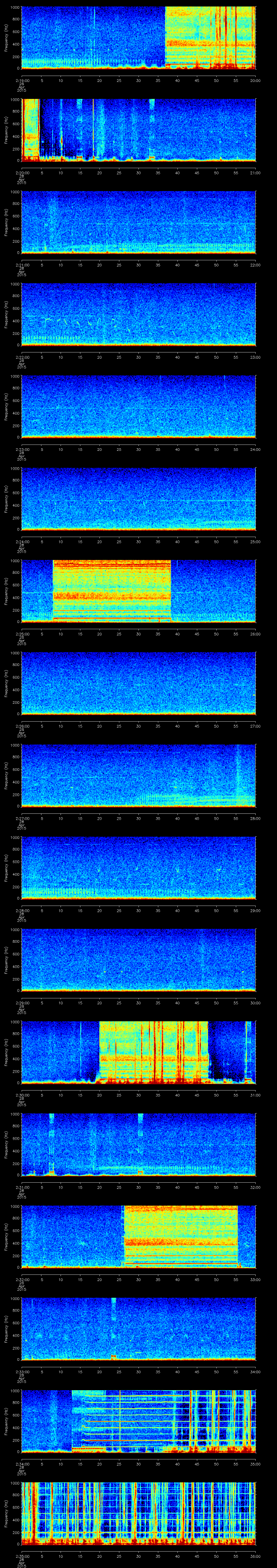Image resolution: width=277 pixels, height=1568 pixels.
Task: Click the 22:00 end time label
Action: tap(255, 265)
